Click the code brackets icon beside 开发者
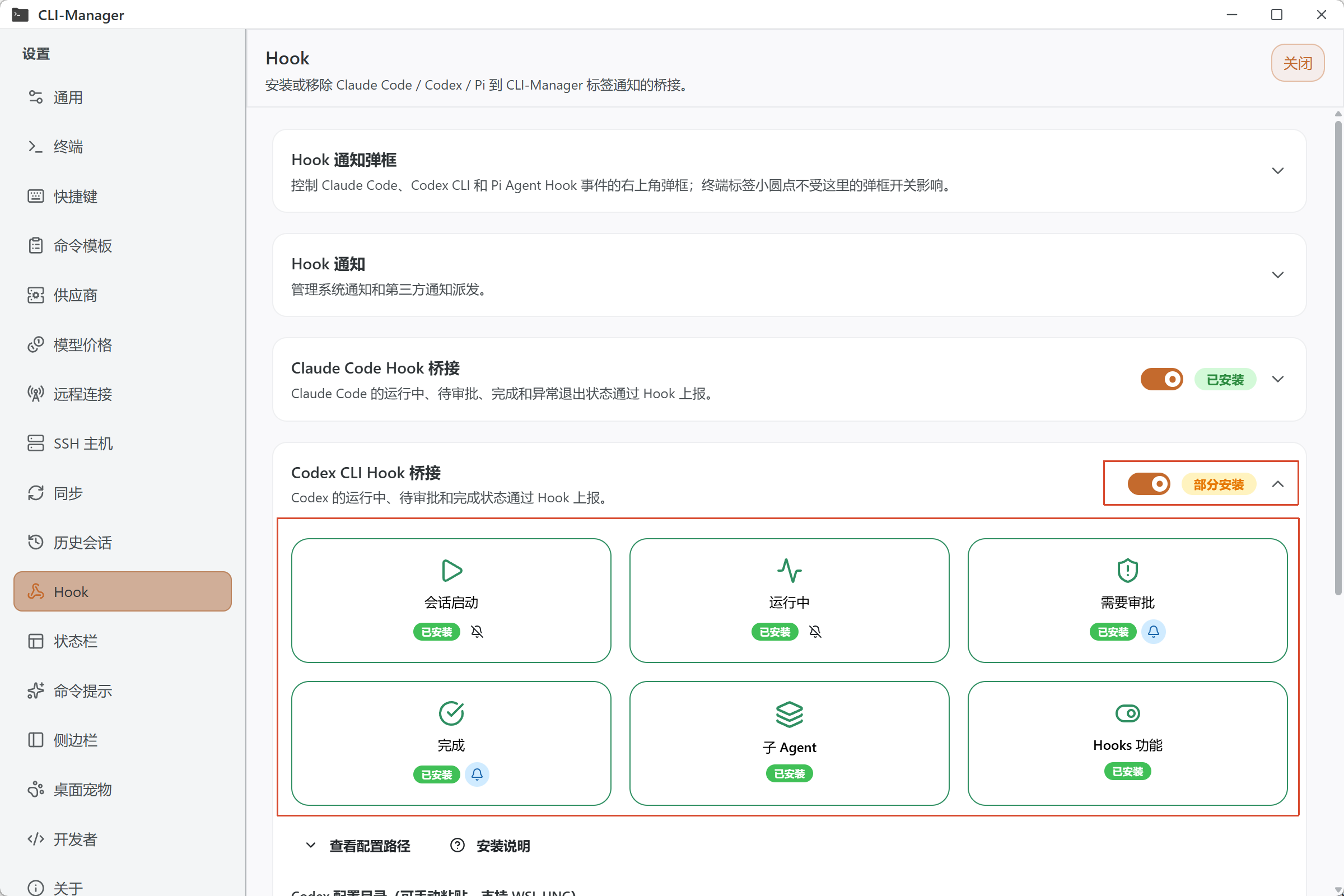The image size is (1344, 896). 35,839
